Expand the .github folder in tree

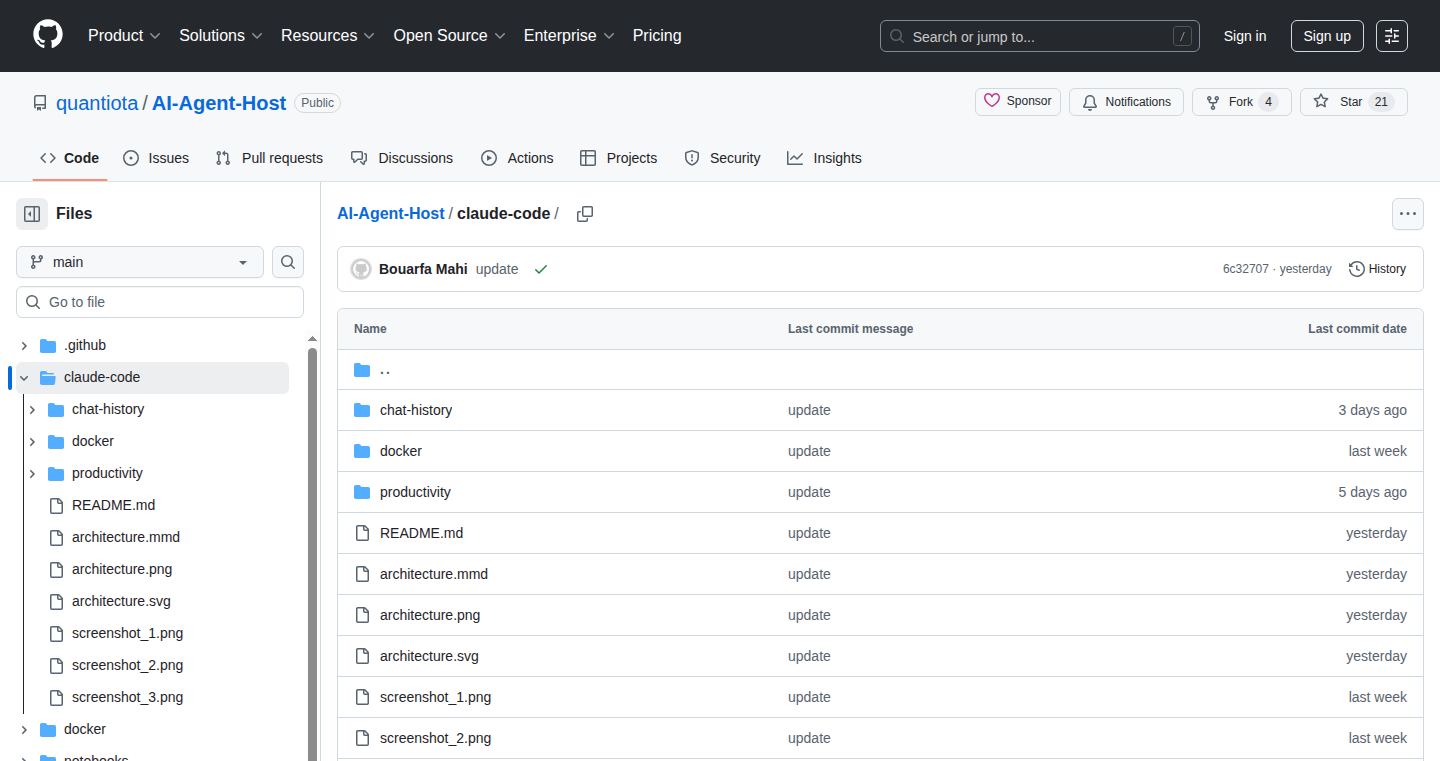pyautogui.click(x=24, y=346)
